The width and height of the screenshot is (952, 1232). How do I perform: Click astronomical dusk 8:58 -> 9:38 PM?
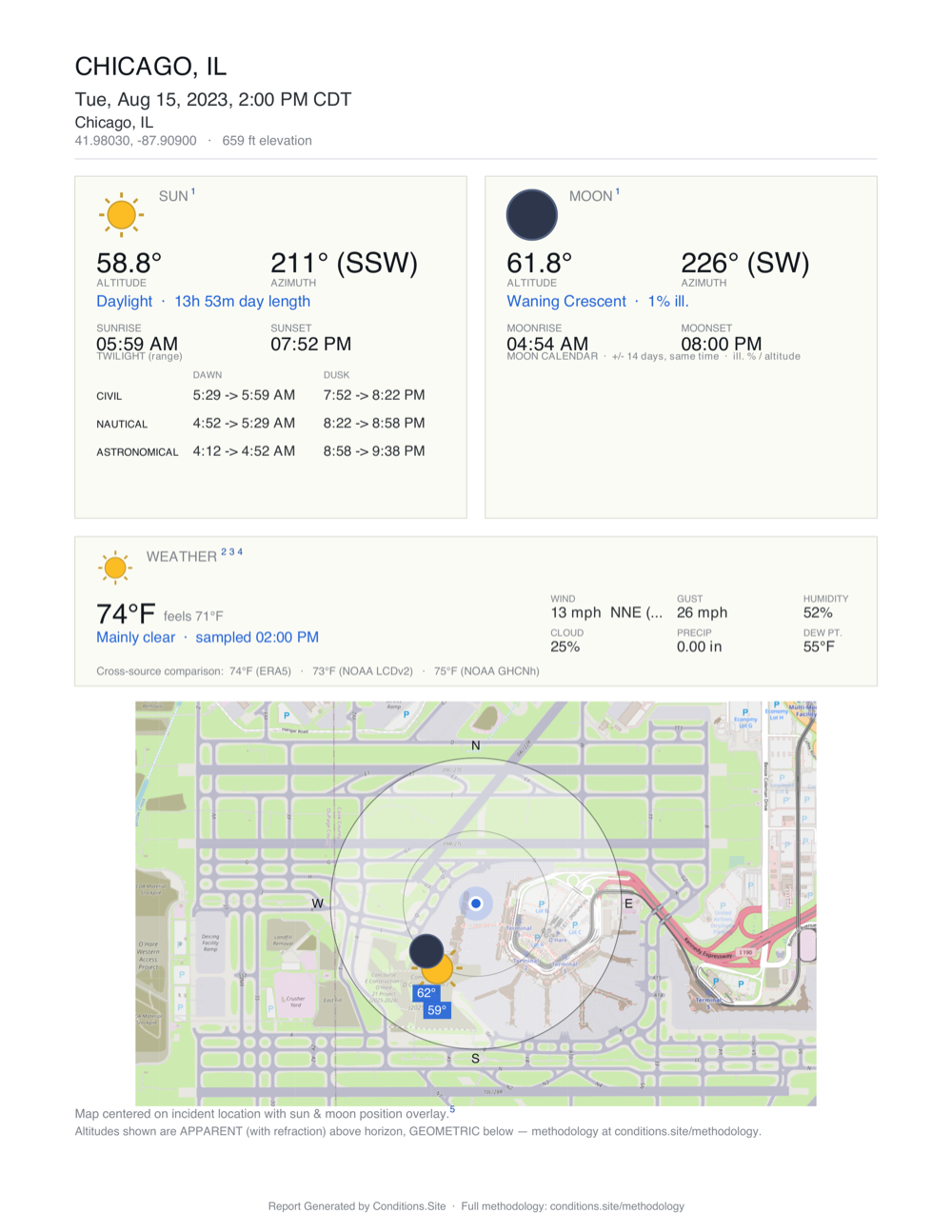[374, 451]
